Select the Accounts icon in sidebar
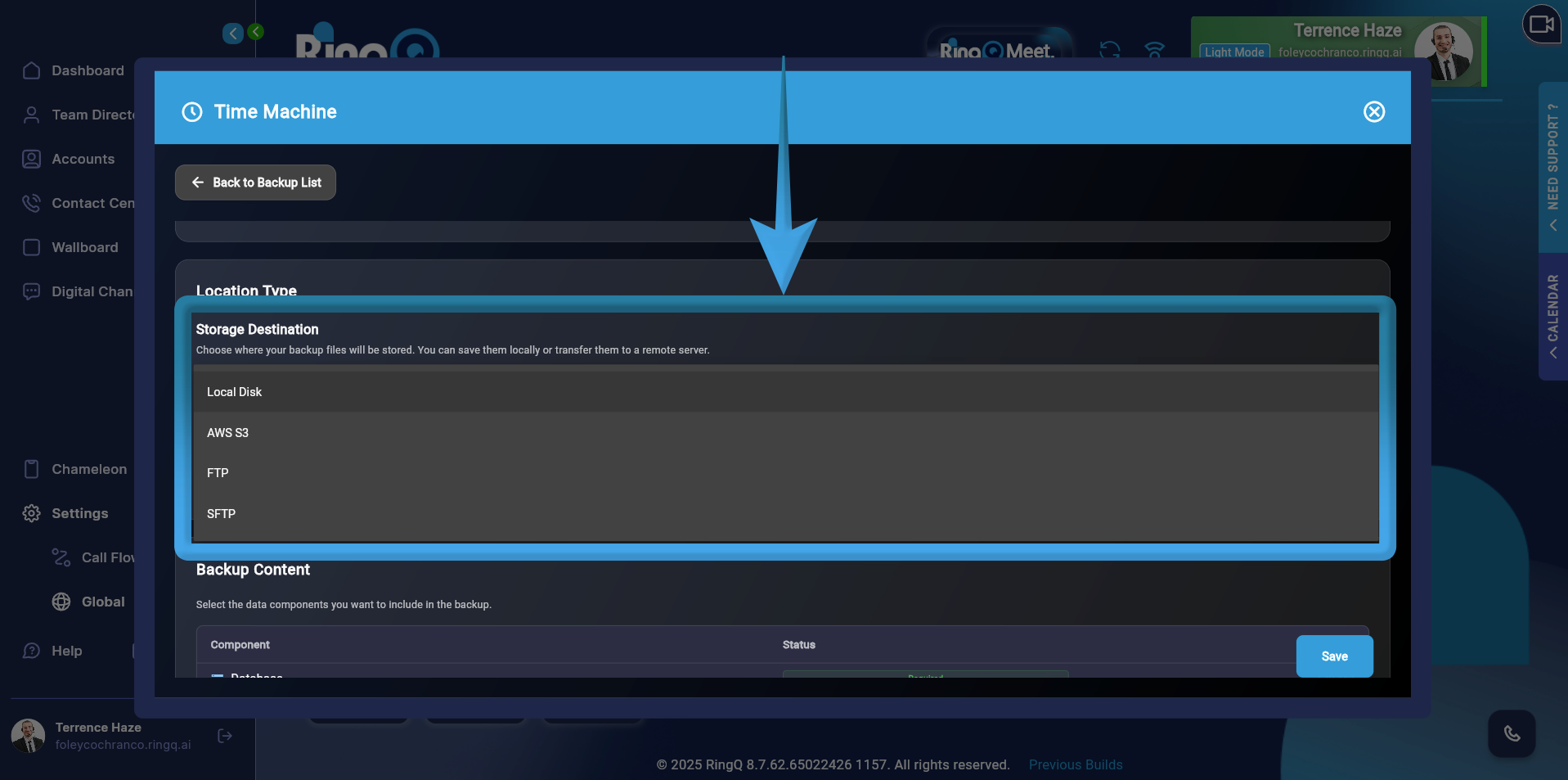1568x780 pixels. pyautogui.click(x=33, y=159)
